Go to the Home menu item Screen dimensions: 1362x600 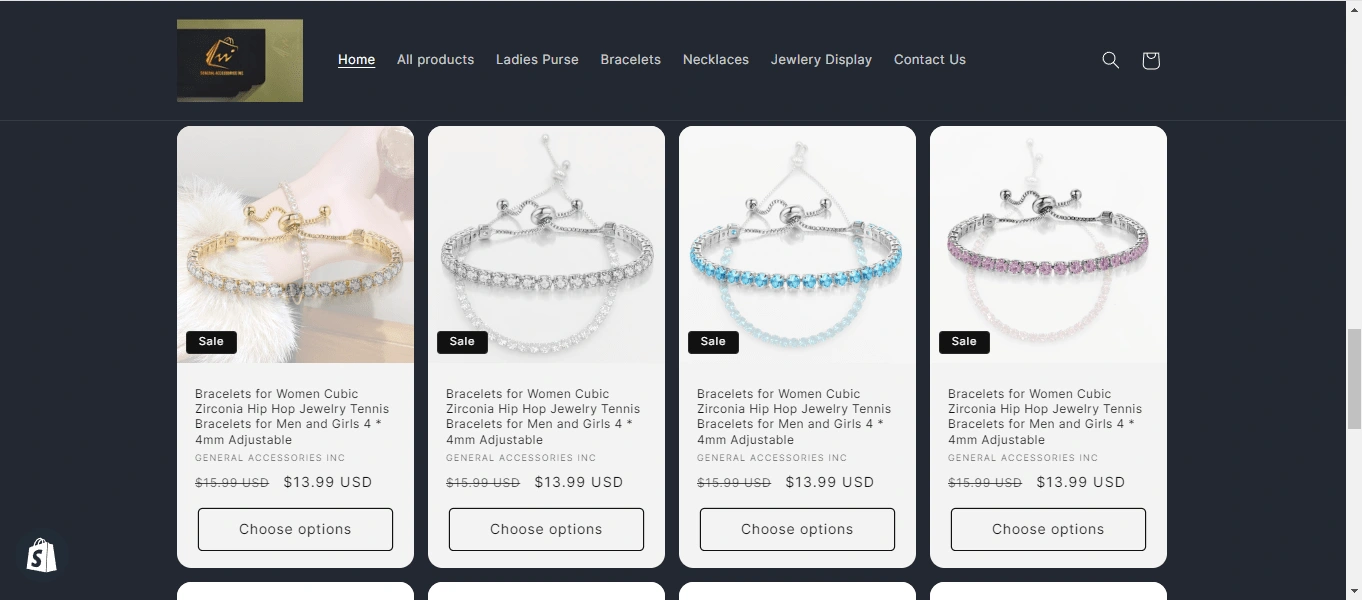[x=356, y=60]
